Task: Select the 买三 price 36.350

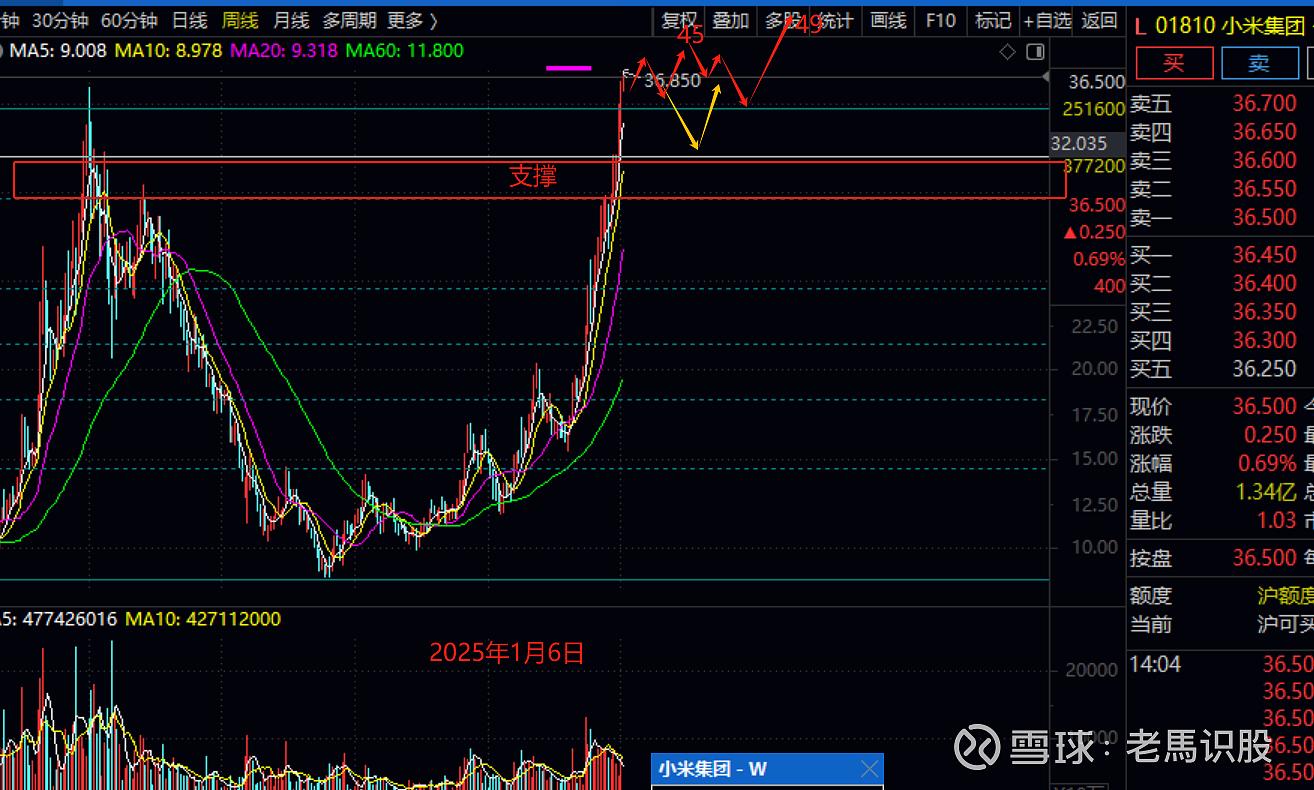Action: click(x=1264, y=312)
